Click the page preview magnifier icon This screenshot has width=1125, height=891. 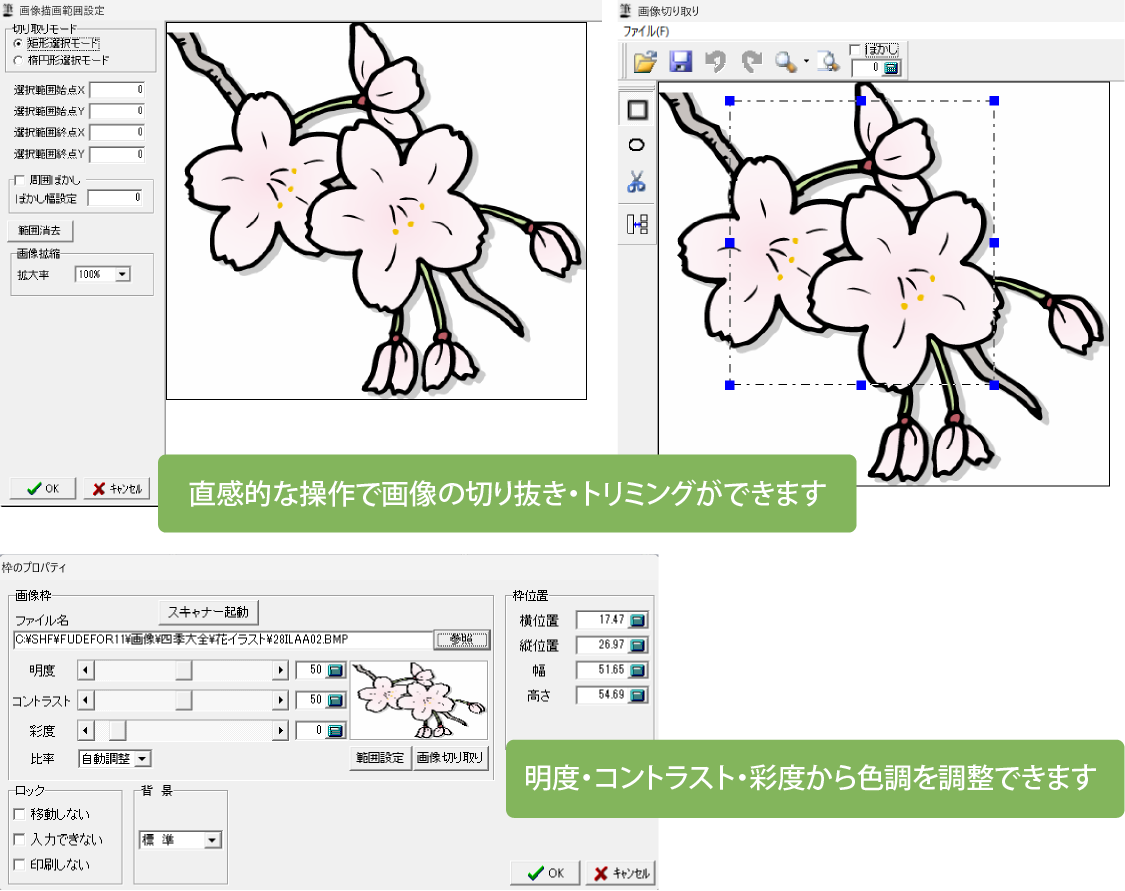pyautogui.click(x=826, y=61)
